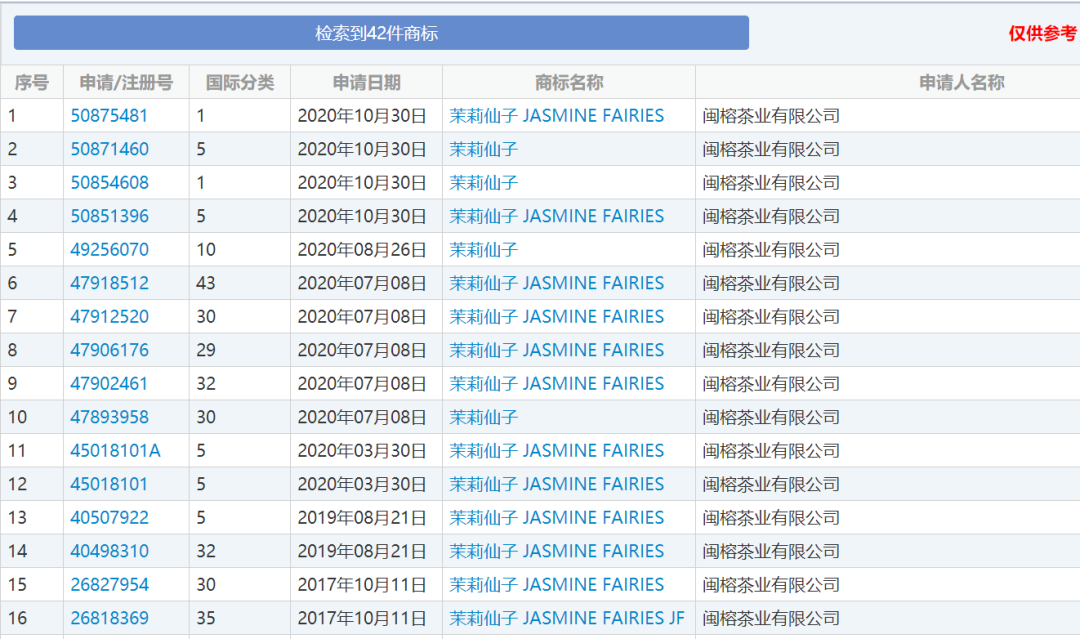Open registration number 45018101A
Screen dimensions: 1080x639
point(115,451)
